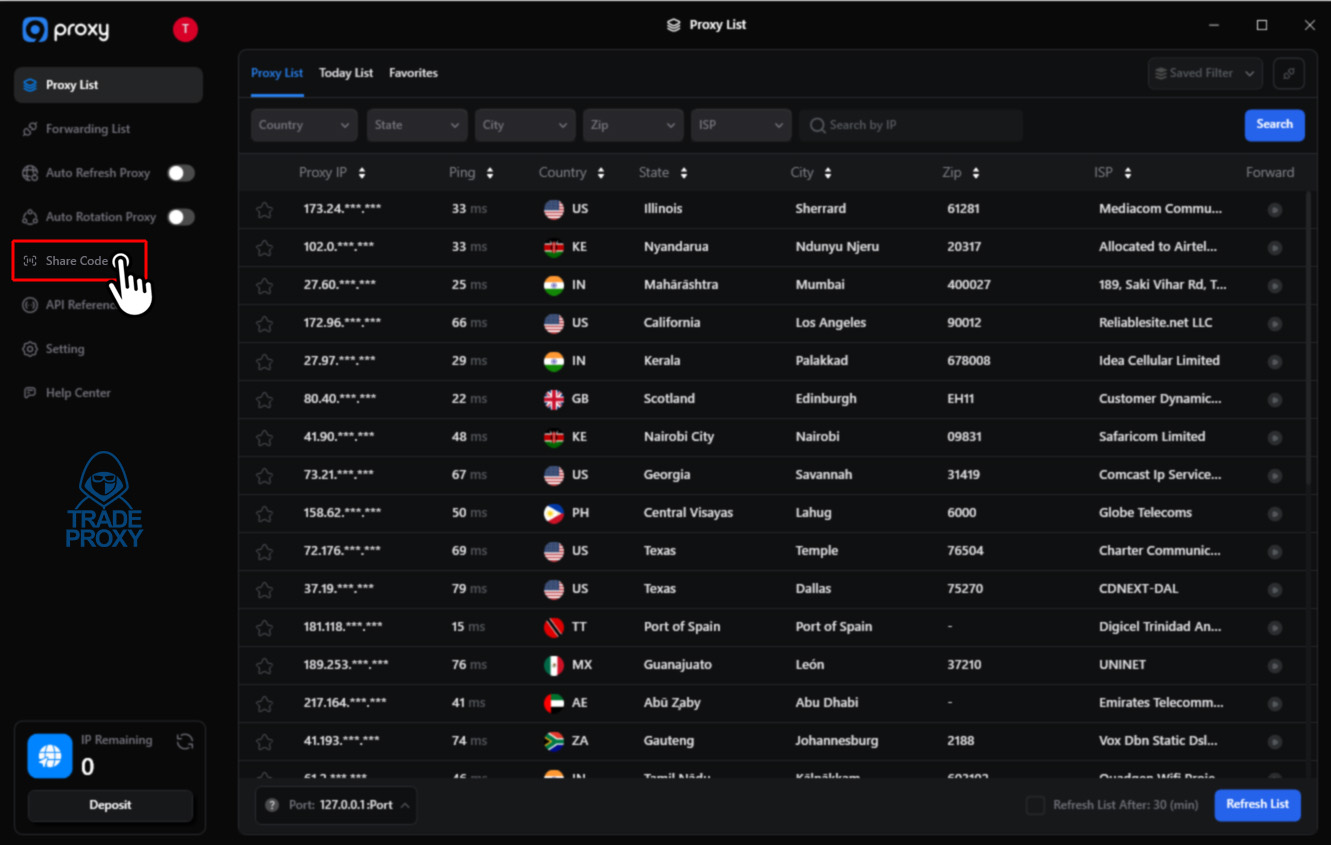Expand the ISP filter dropdown
Viewport: 1331px width, 845px height.
pos(742,124)
